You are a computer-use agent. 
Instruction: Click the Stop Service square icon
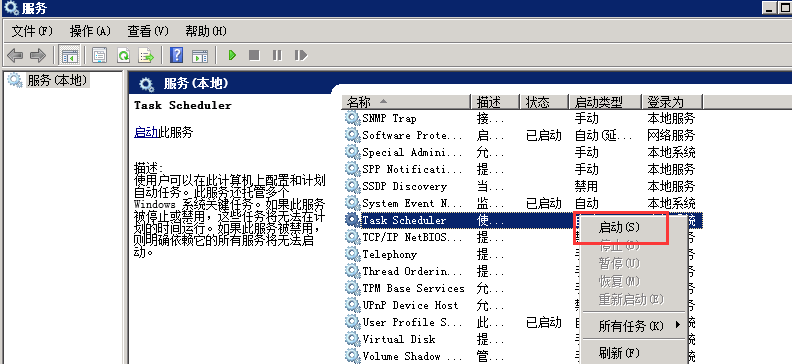254,55
